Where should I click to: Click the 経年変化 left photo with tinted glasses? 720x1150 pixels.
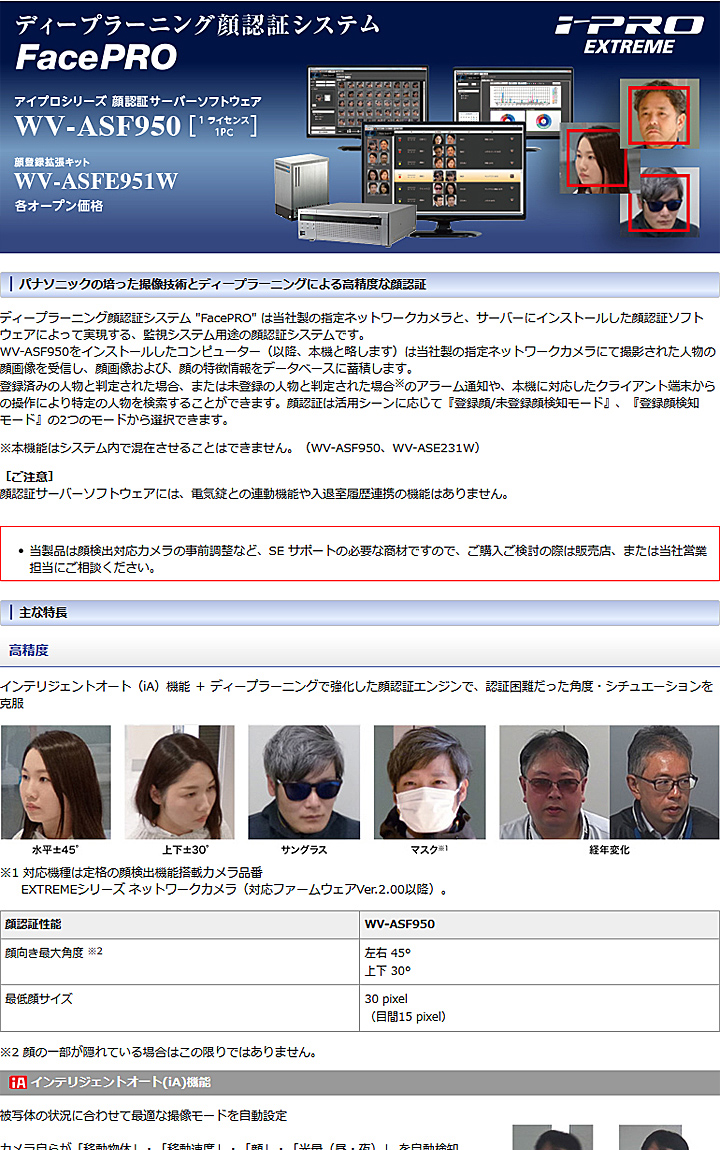554,782
